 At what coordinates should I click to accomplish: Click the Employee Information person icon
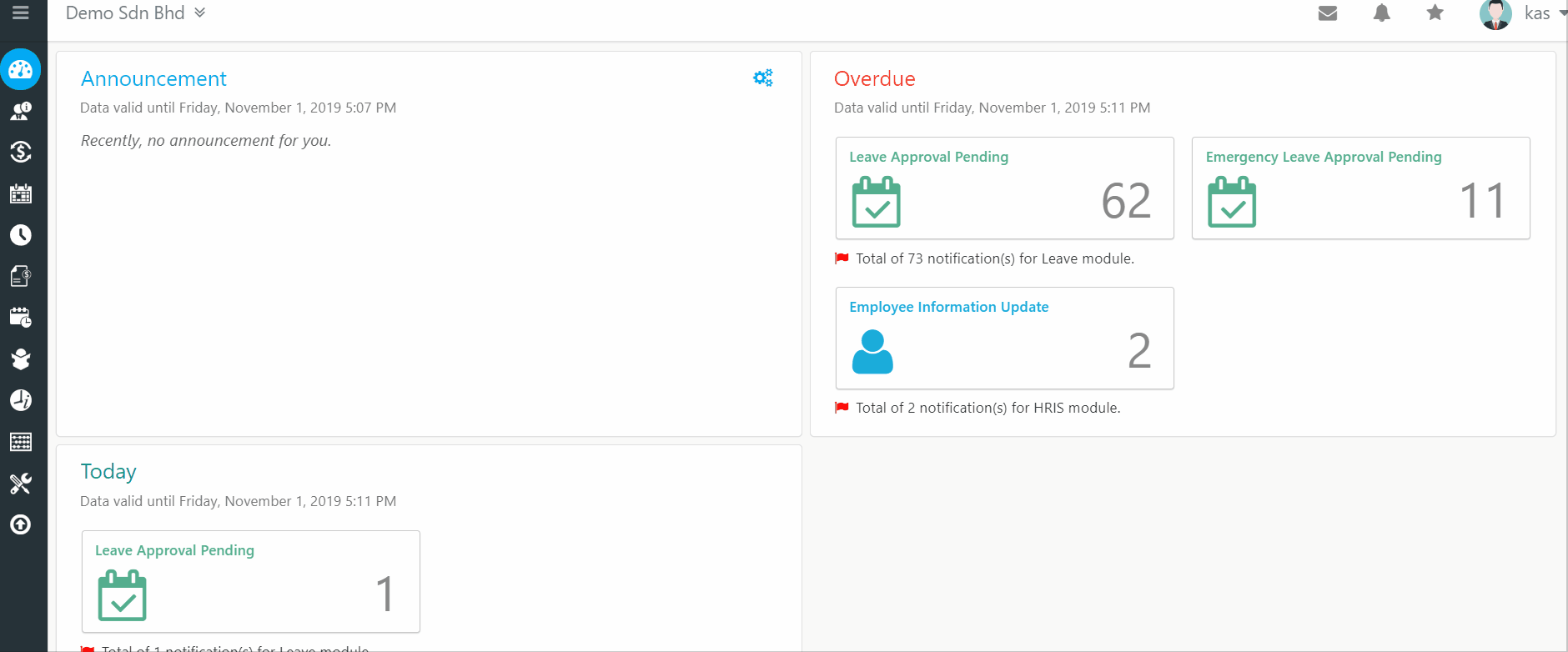[872, 352]
